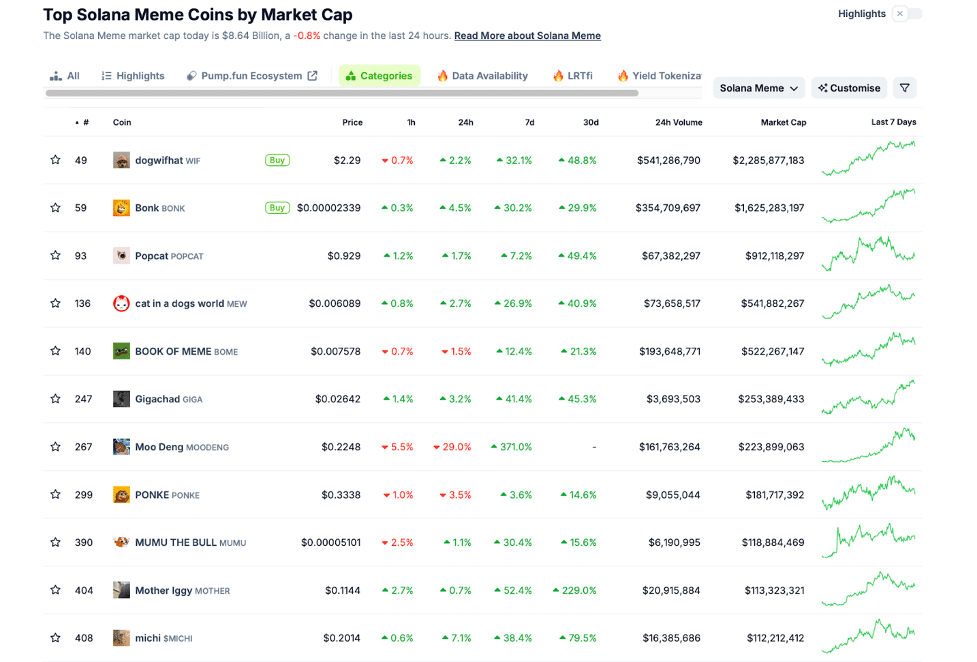Viewport: 977px width, 662px height.
Task: Click Mother Iggy 30d value 229.0%
Action: (574, 590)
